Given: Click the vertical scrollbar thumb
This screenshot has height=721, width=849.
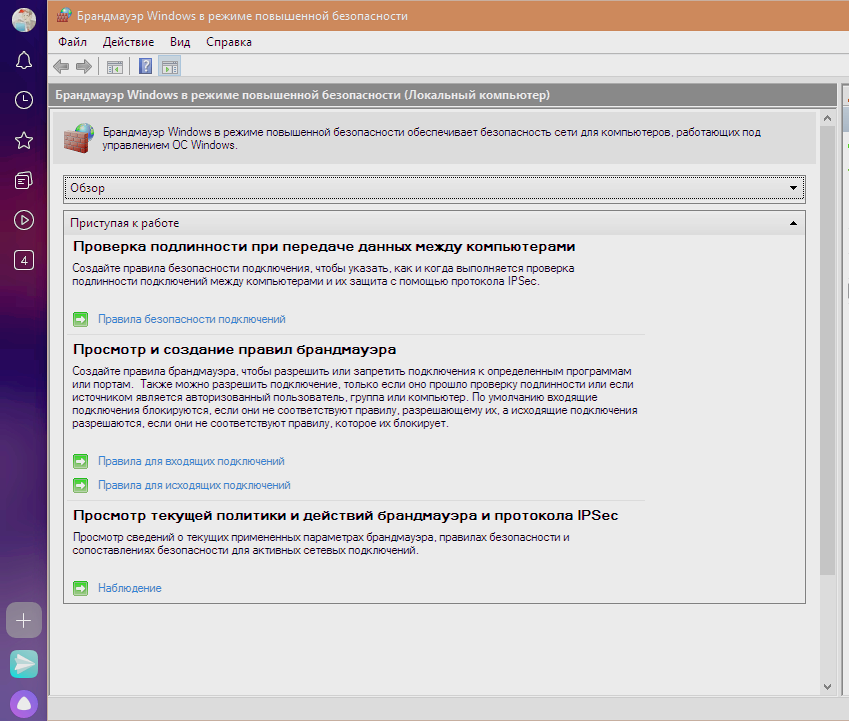Looking at the screenshot, I should pos(827,350).
